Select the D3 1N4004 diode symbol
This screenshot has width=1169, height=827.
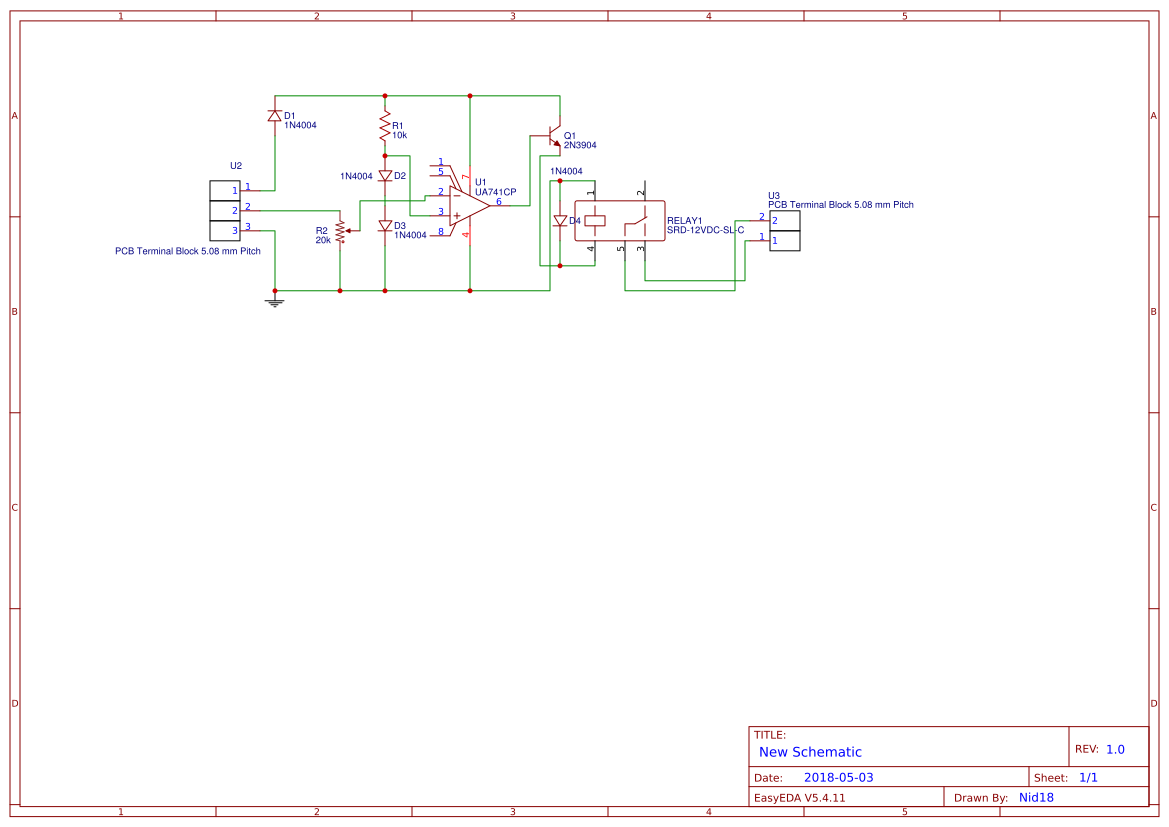click(x=384, y=226)
